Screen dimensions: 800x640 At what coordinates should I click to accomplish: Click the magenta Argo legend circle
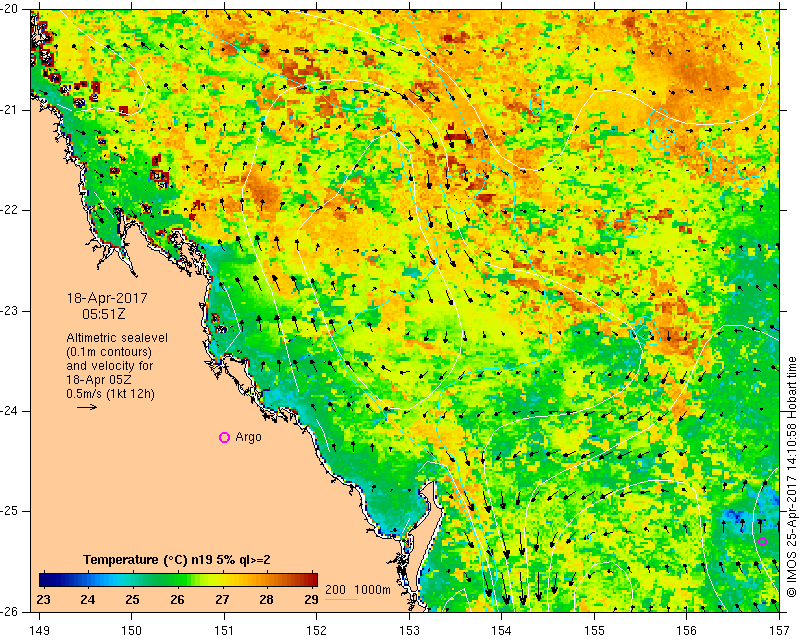pyautogui.click(x=224, y=437)
